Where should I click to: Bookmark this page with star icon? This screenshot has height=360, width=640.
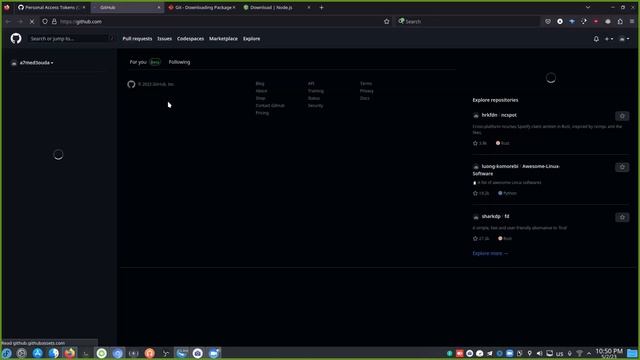[387, 22]
